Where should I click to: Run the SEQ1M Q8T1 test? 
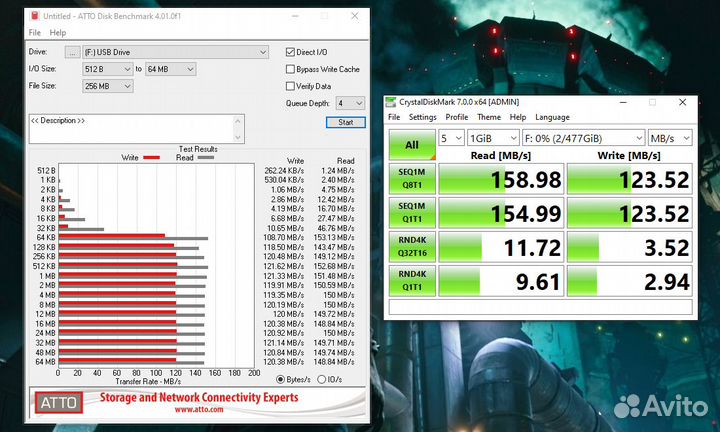[x=411, y=178]
